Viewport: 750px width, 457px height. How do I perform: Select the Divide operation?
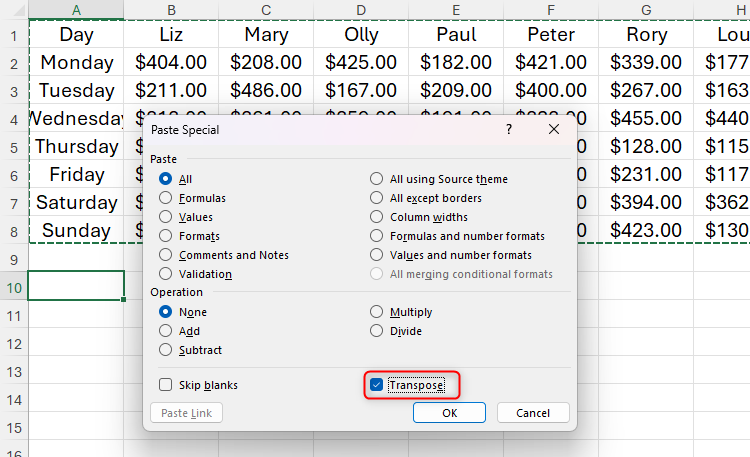pyautogui.click(x=376, y=331)
